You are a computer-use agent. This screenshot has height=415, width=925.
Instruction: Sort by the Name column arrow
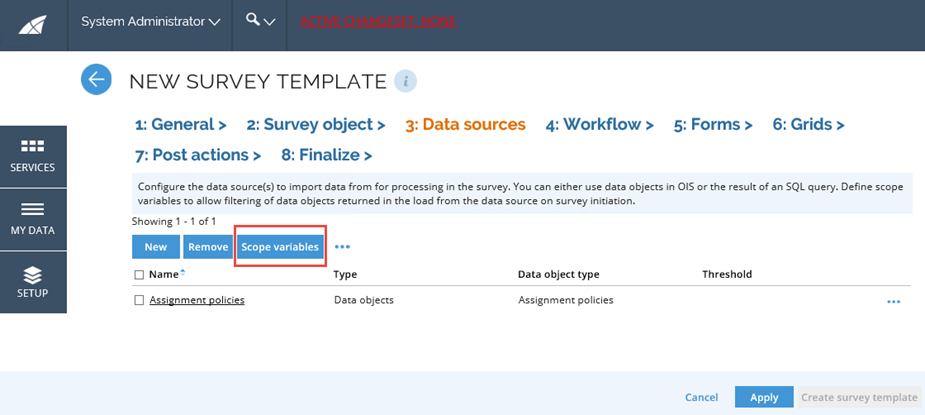tap(182, 272)
